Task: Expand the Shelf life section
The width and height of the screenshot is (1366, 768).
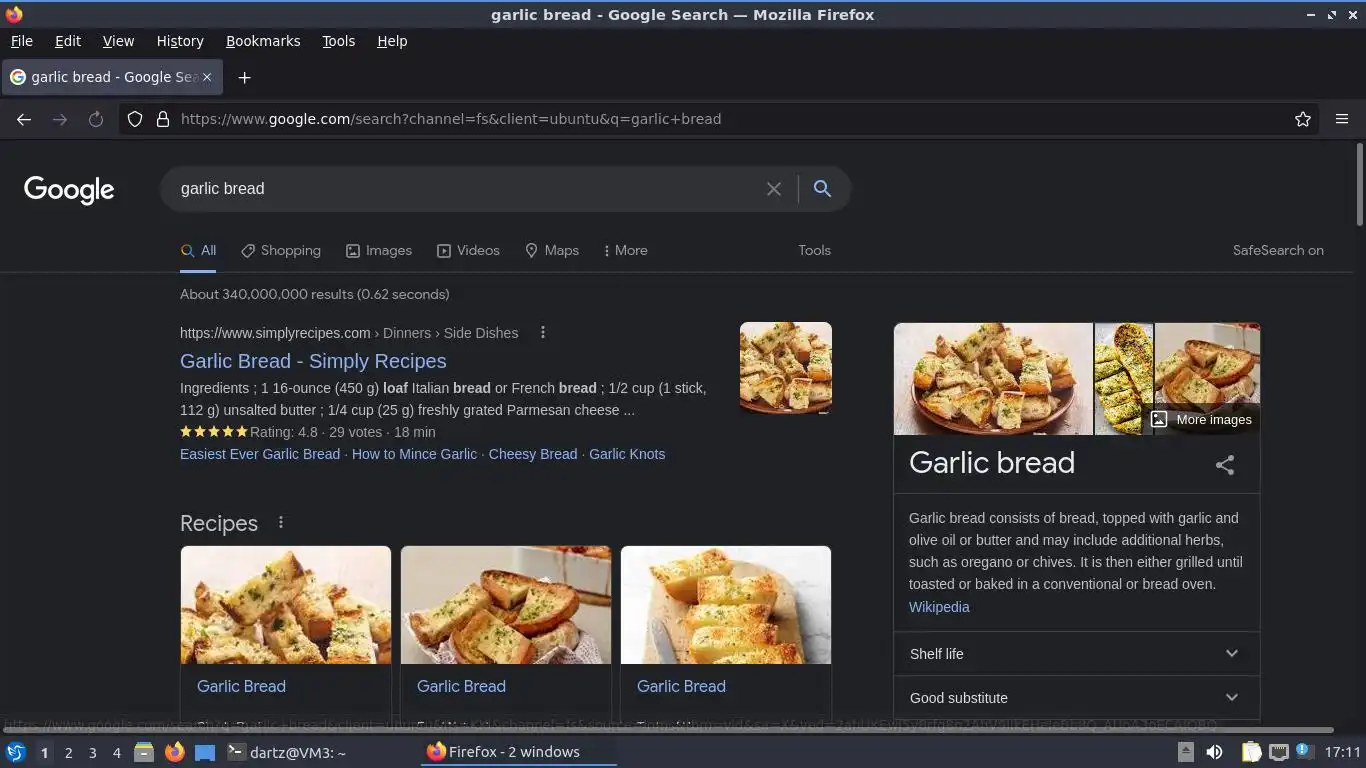Action: click(x=1077, y=654)
